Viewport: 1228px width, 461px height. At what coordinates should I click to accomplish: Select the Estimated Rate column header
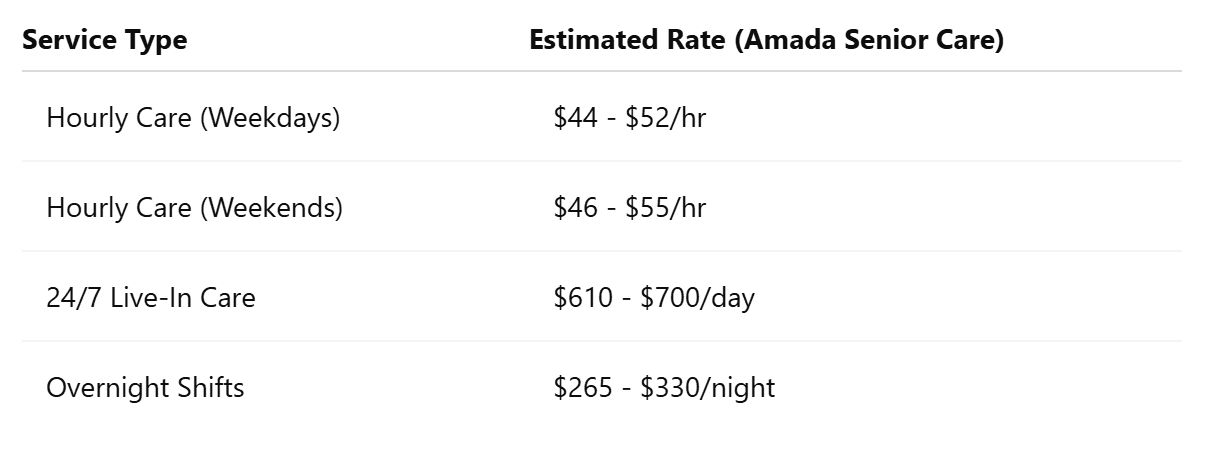(767, 40)
